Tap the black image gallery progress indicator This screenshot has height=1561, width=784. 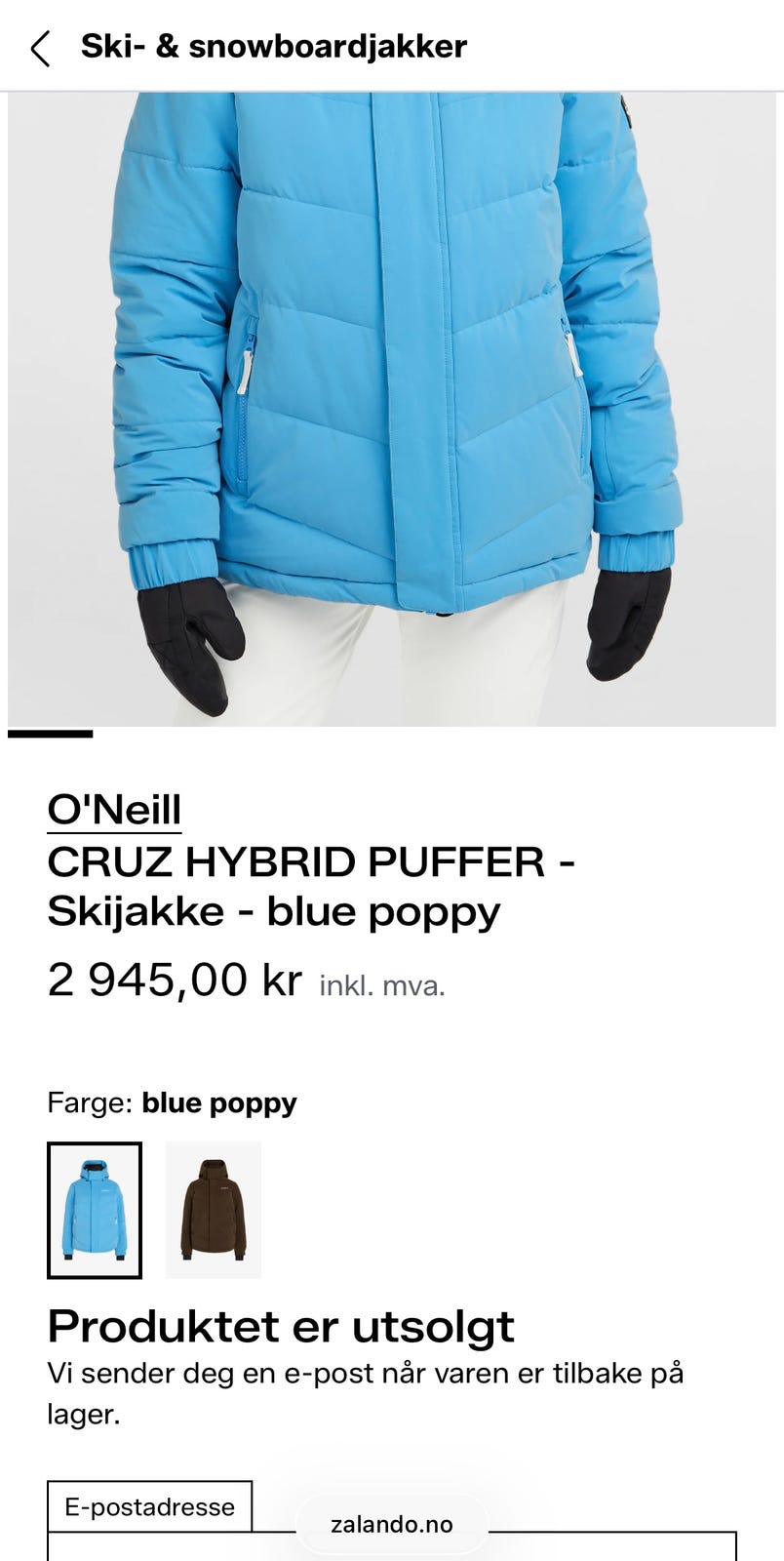tap(50, 734)
